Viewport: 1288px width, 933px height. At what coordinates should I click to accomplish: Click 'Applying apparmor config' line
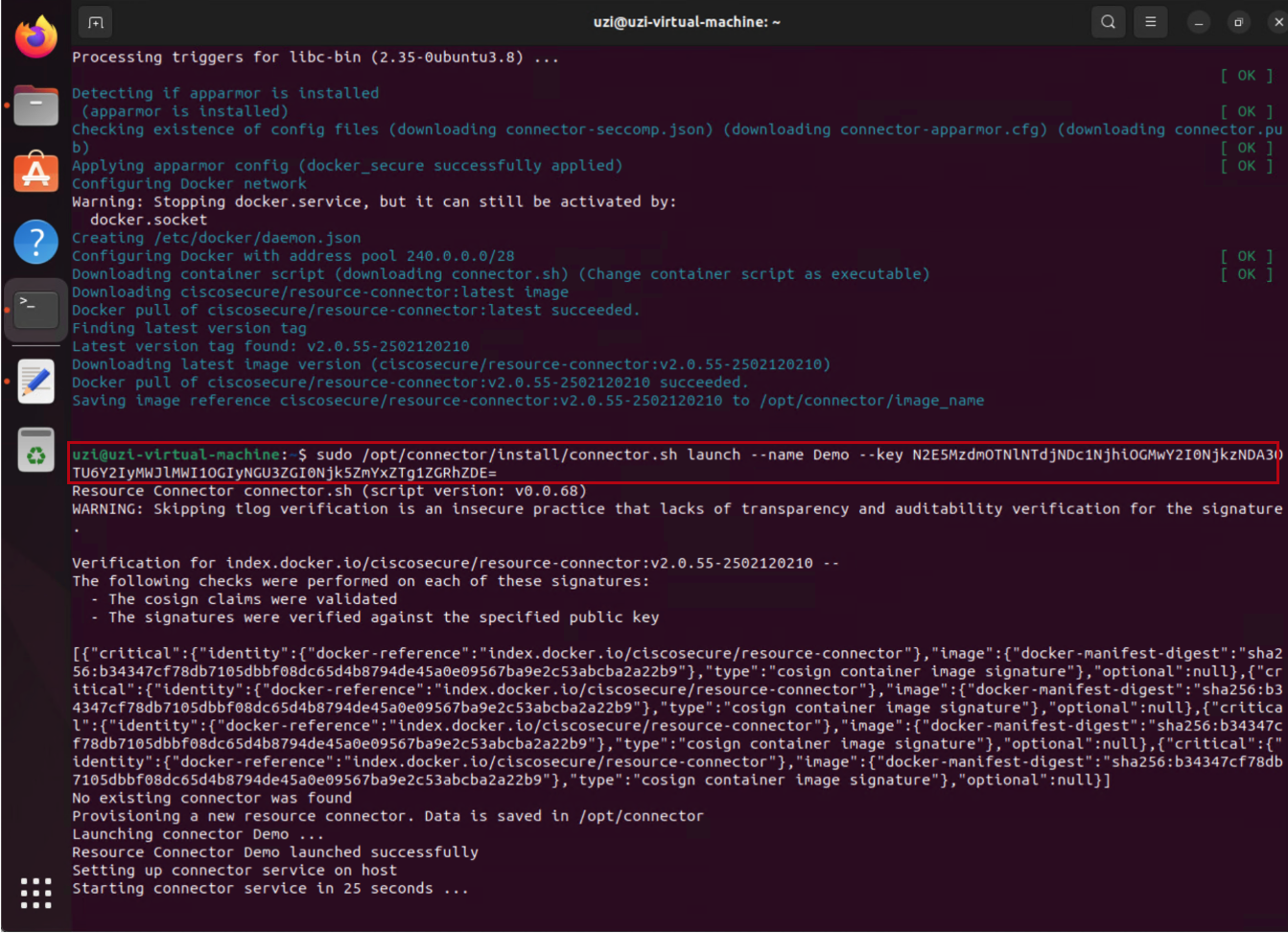[x=347, y=166]
